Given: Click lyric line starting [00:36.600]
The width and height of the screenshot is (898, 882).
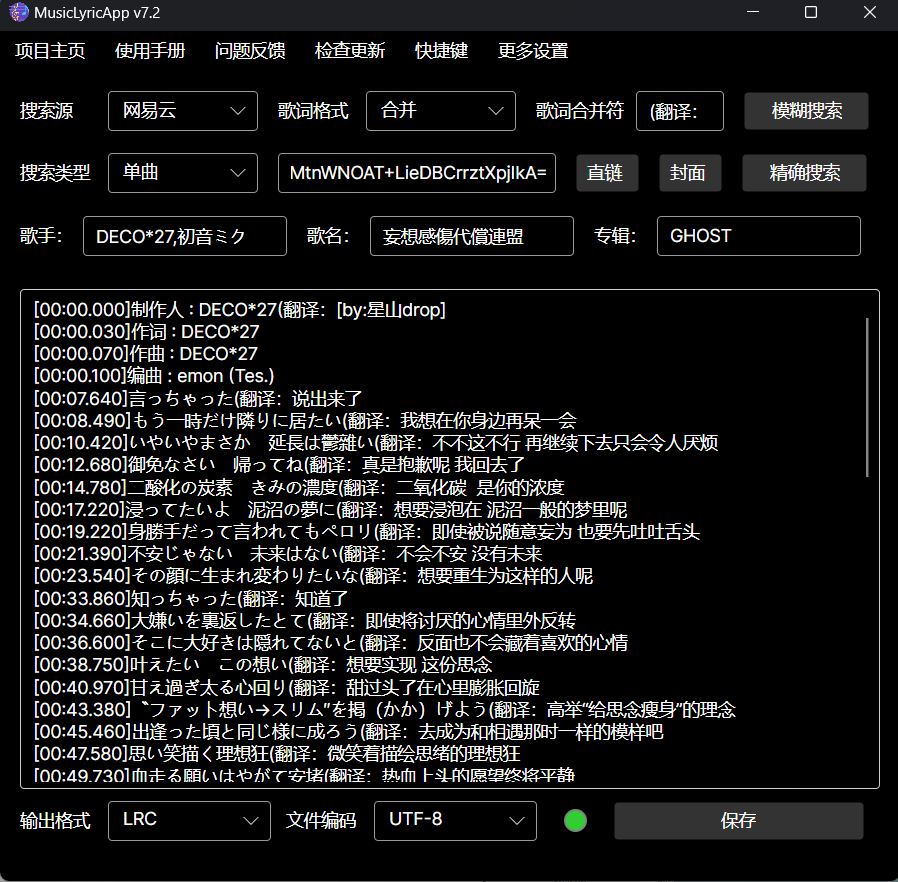Looking at the screenshot, I should (x=330, y=643).
